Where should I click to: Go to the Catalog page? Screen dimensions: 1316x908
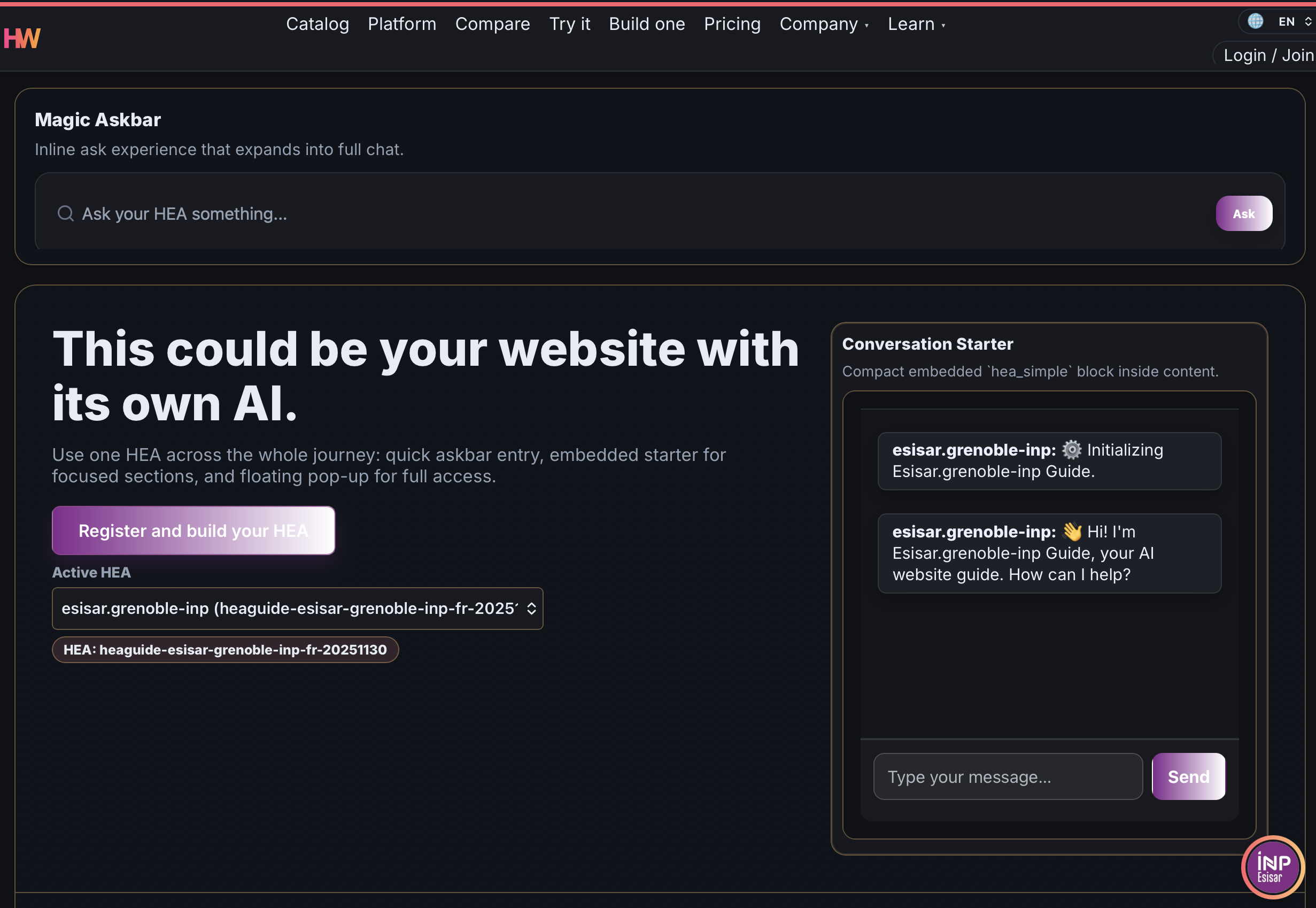pyautogui.click(x=318, y=25)
